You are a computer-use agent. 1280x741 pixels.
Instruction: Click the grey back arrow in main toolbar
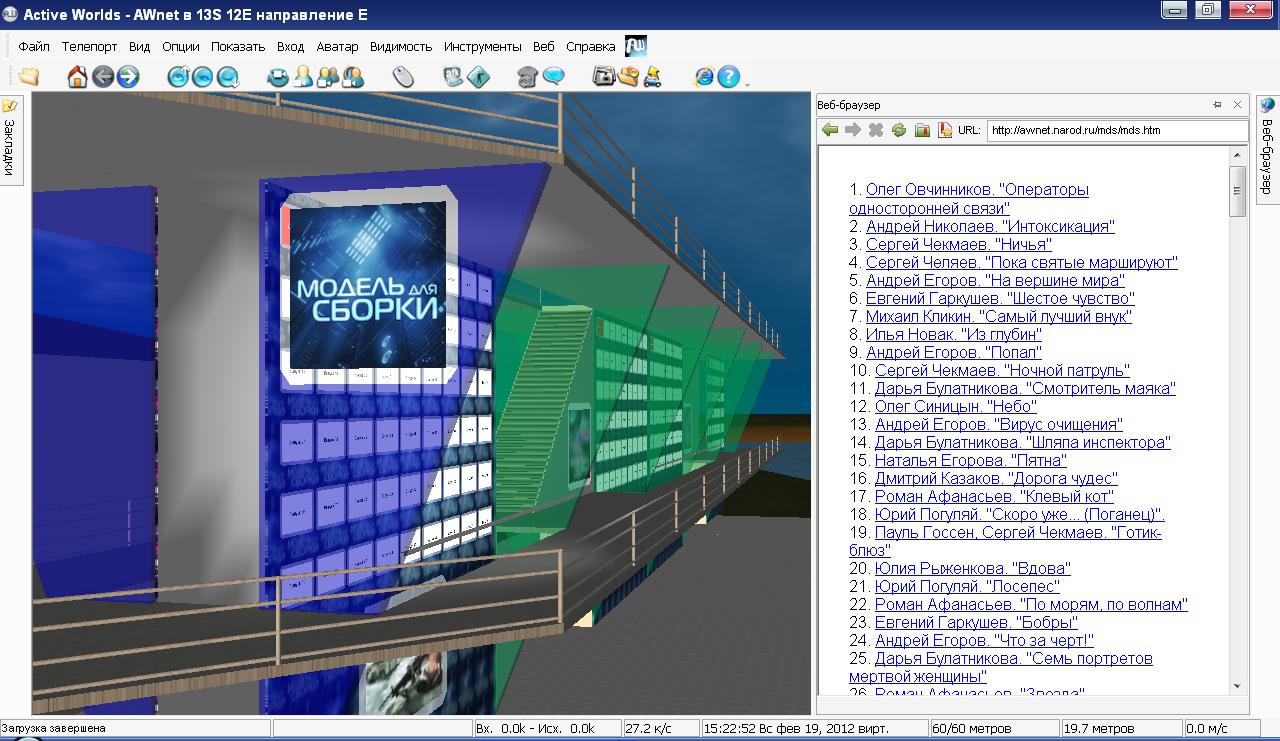102,77
